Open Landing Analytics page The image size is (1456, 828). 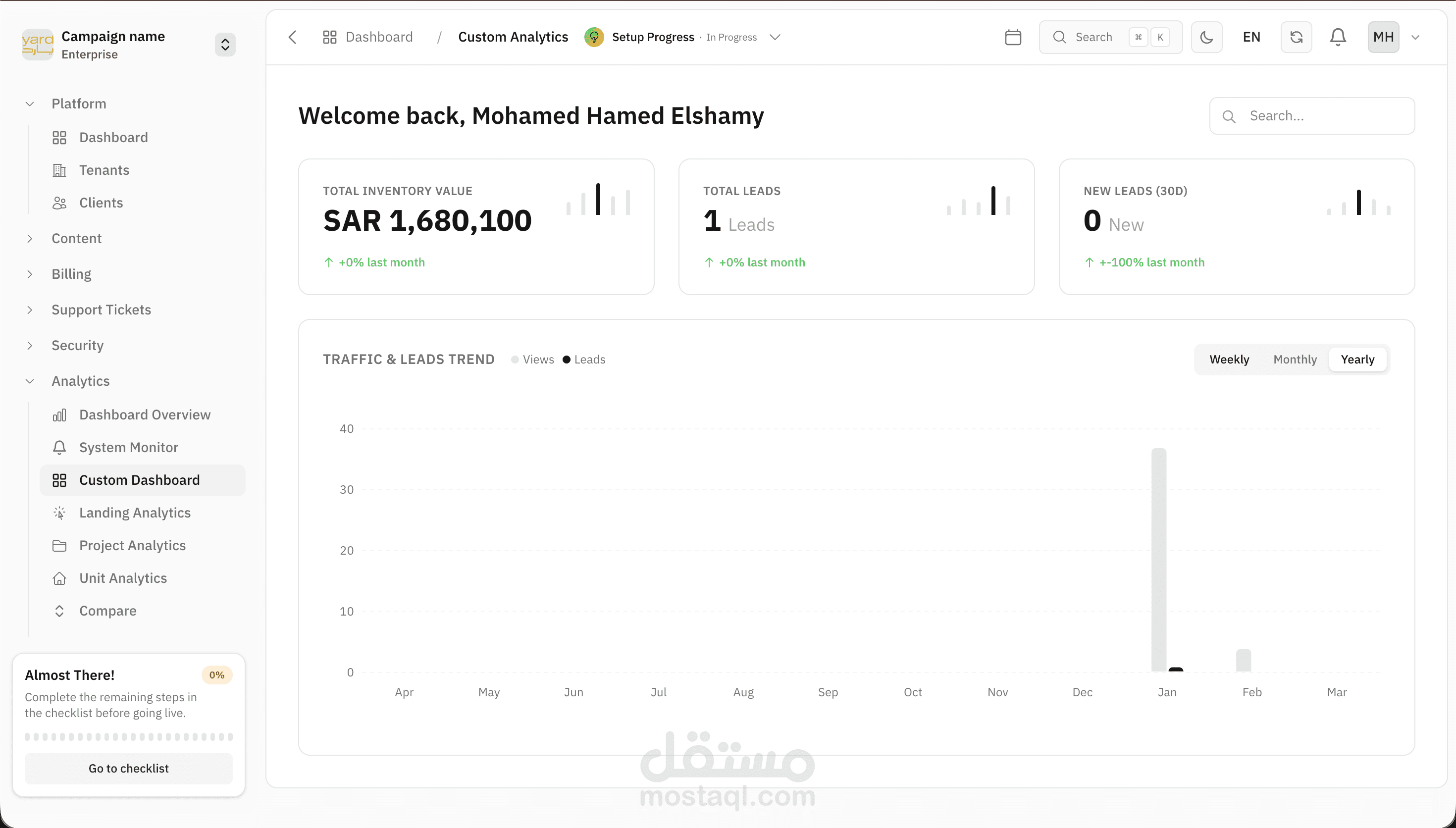click(x=135, y=513)
